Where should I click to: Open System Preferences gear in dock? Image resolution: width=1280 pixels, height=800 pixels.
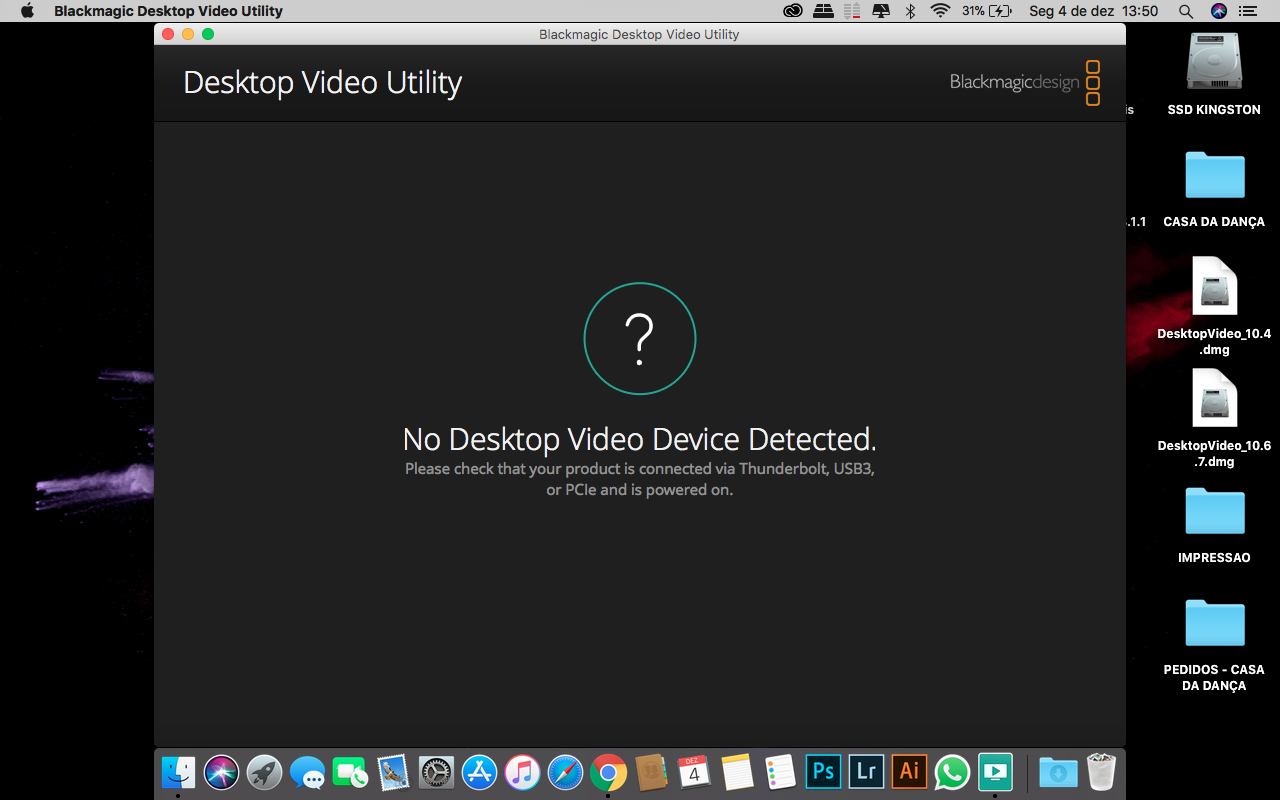click(x=437, y=772)
